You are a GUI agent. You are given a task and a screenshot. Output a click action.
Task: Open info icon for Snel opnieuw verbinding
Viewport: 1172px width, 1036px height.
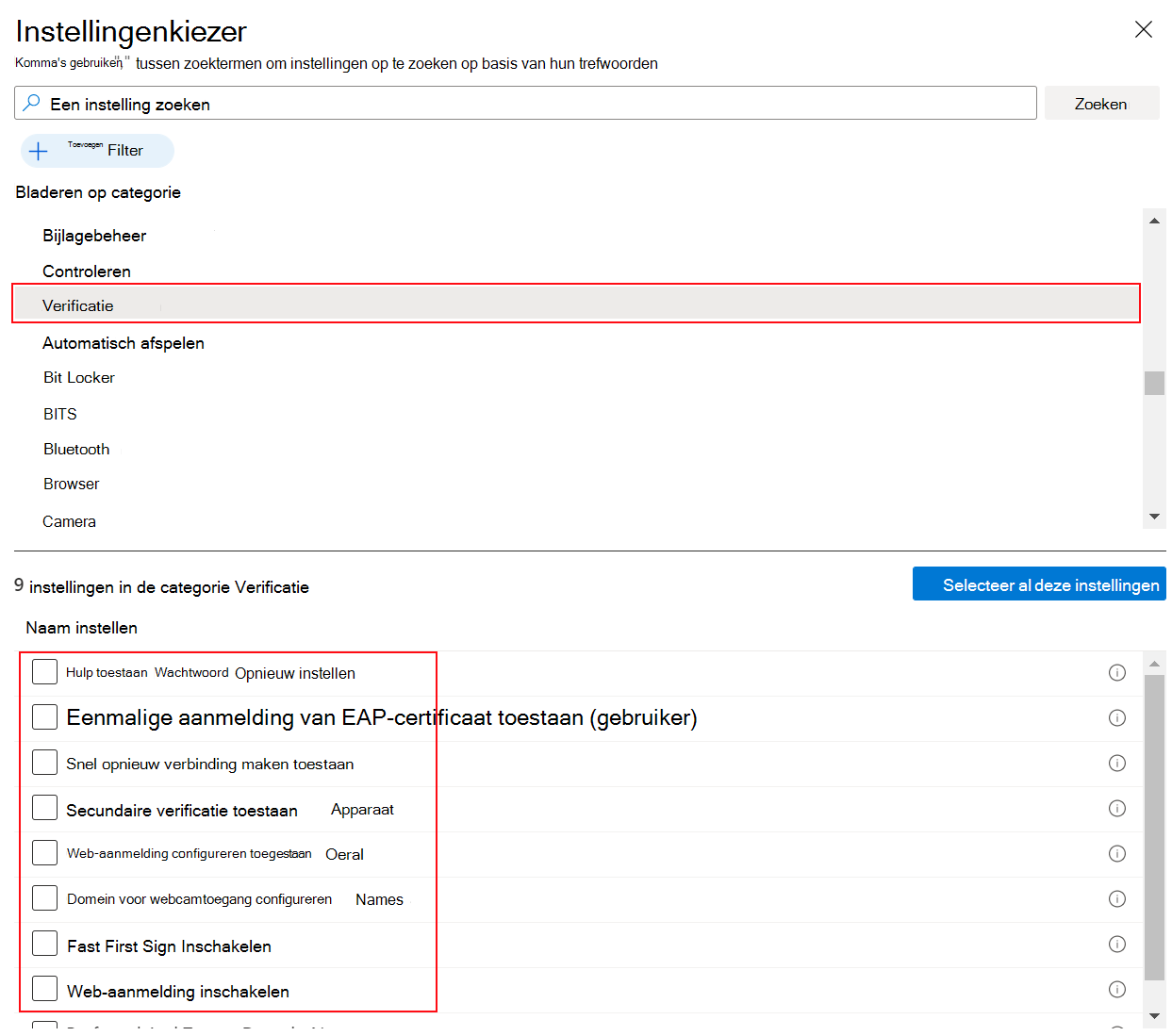coord(1117,763)
